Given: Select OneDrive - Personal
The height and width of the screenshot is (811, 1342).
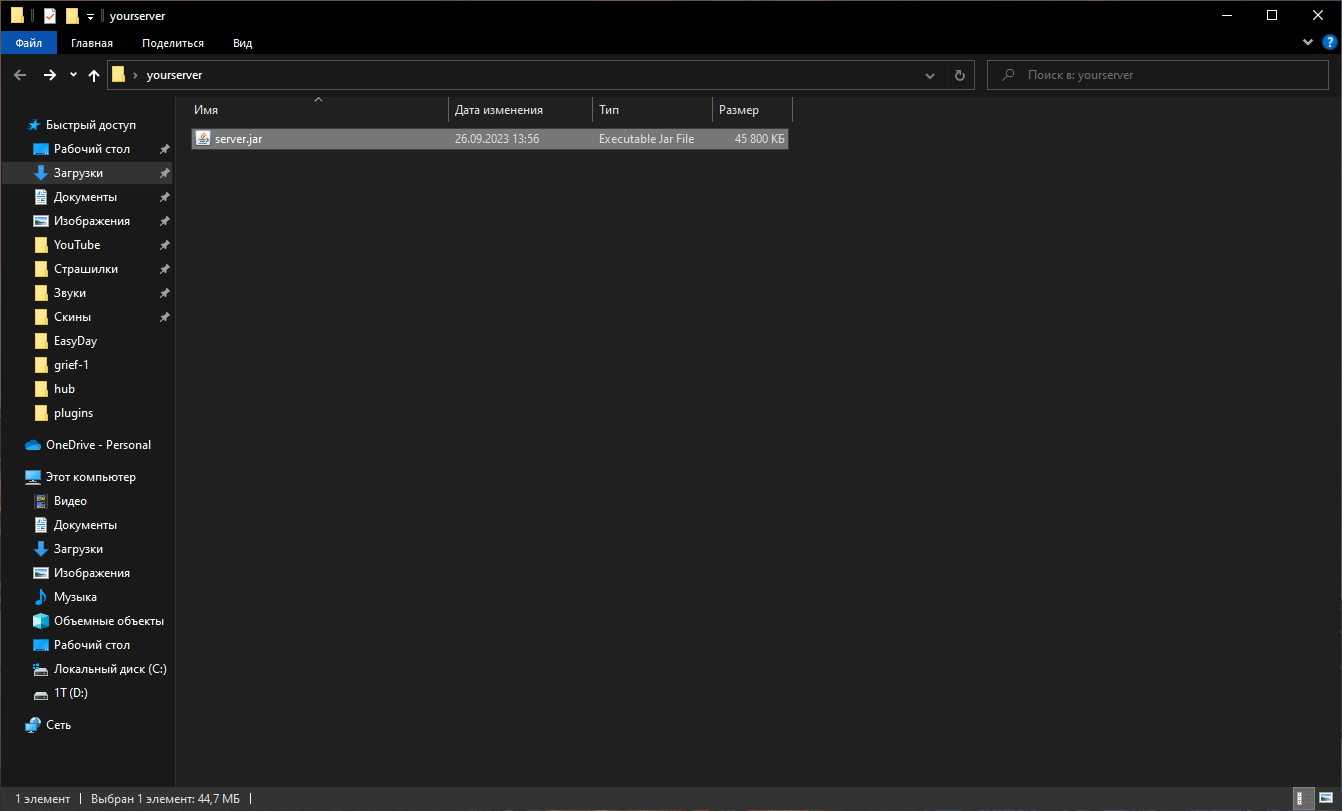Looking at the screenshot, I should tap(98, 445).
